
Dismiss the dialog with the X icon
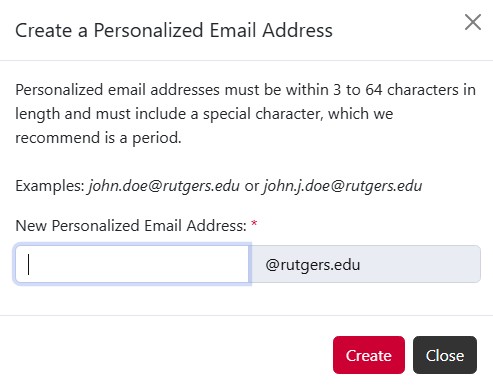coord(473,22)
